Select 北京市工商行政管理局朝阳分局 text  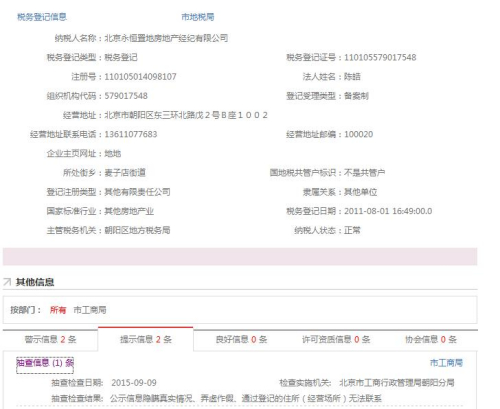[397, 383]
